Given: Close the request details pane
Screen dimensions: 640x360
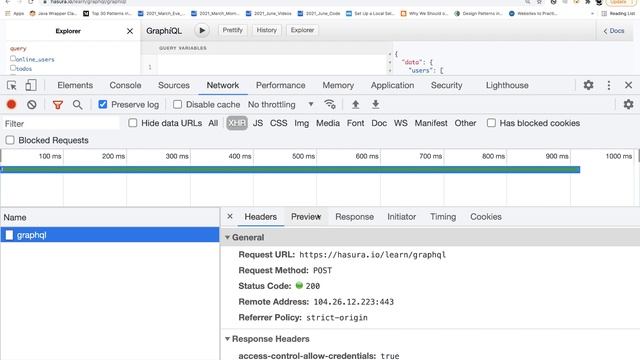Looking at the screenshot, I should [x=230, y=216].
